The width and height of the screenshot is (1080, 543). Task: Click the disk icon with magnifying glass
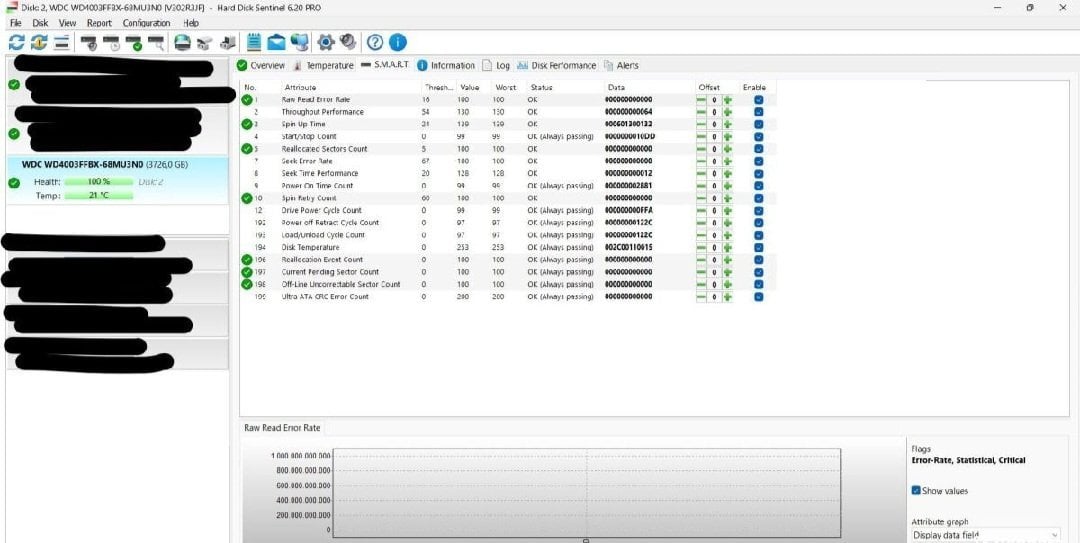156,43
